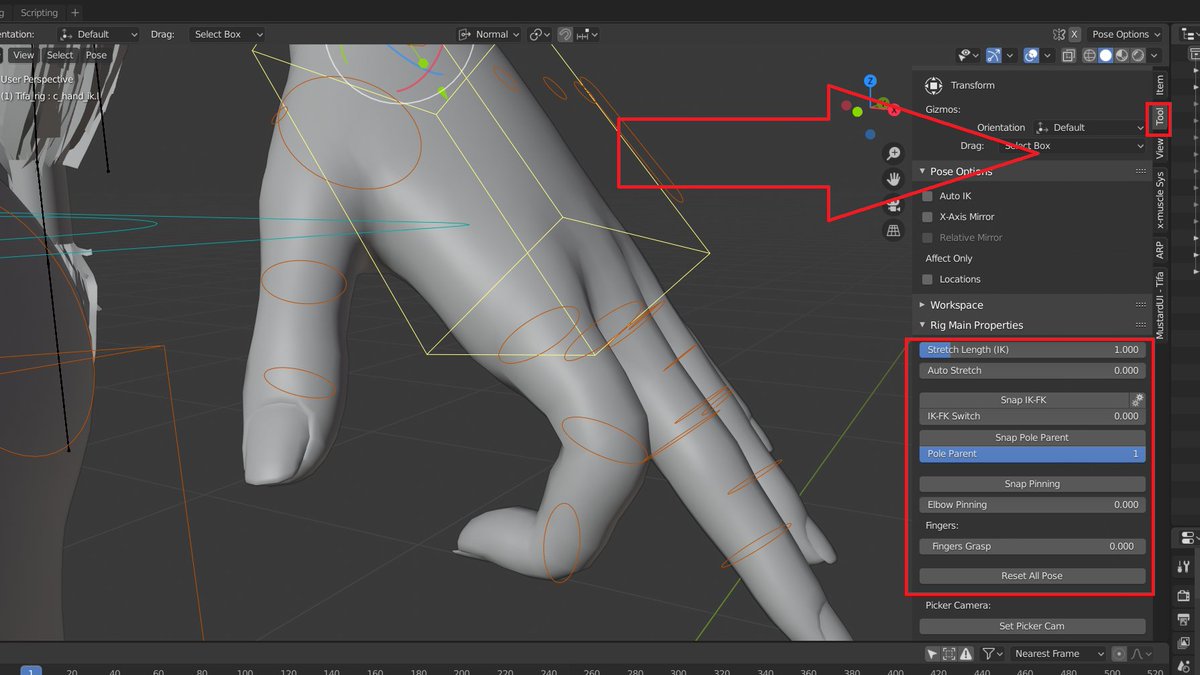Screen dimensions: 1200x675
Task: Open the Orientation Default dropdown in header
Action: click(x=99, y=34)
